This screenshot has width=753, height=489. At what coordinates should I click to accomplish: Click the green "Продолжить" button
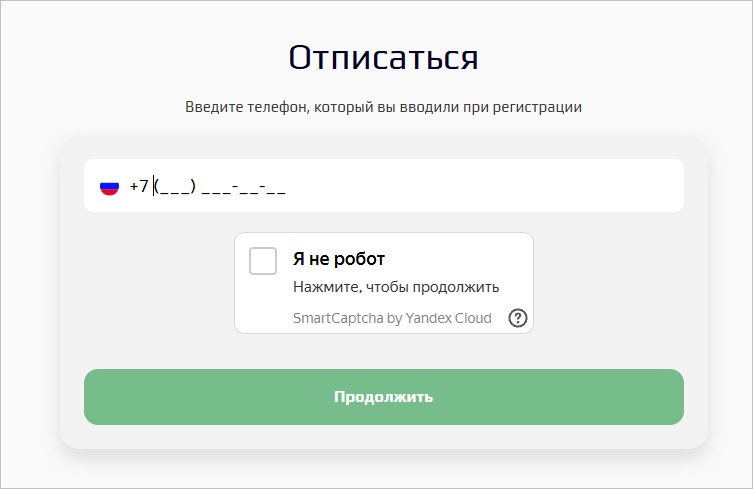point(384,397)
